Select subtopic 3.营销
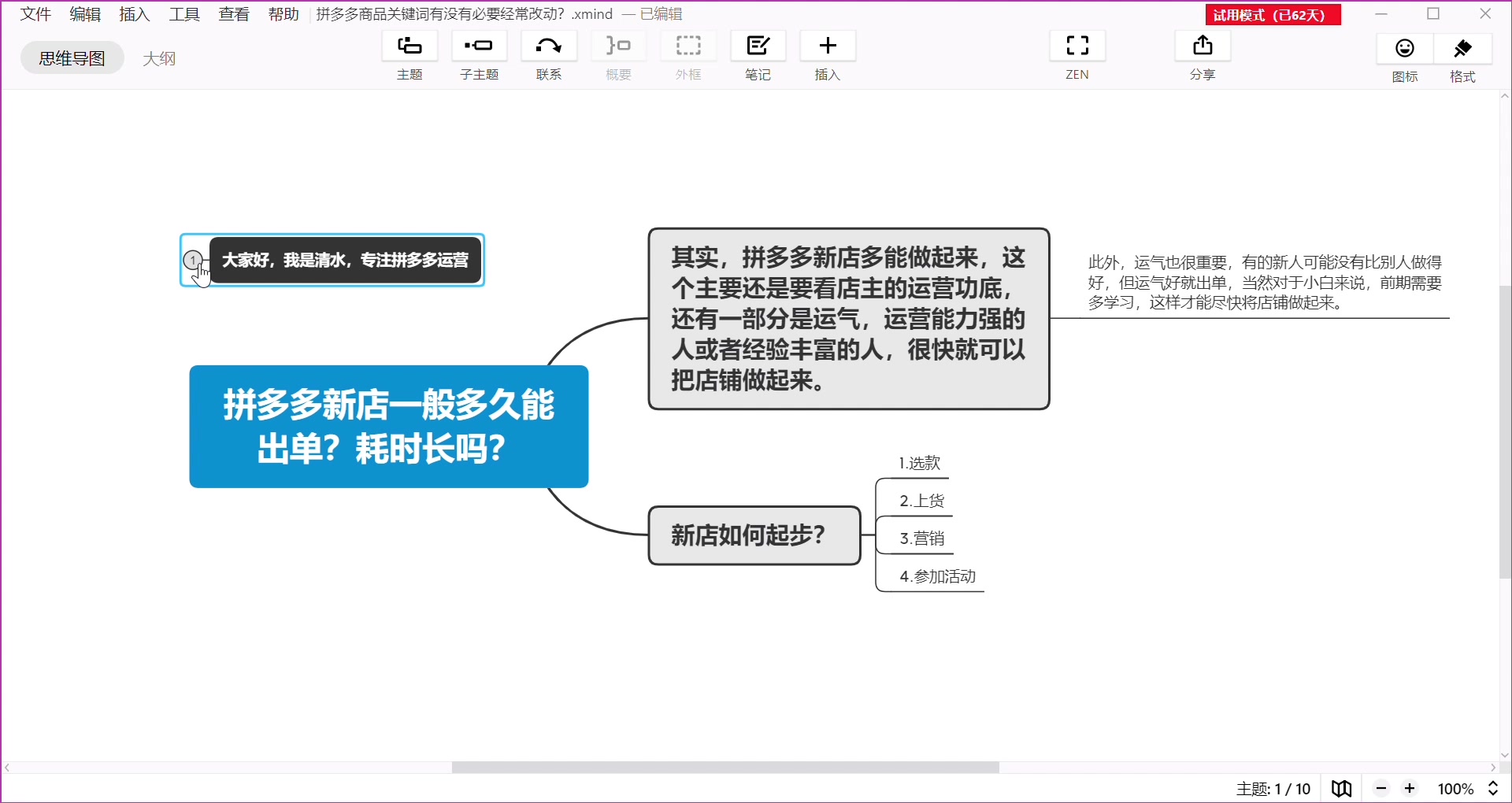Screen dimensions: 1512x803 click(x=922, y=538)
